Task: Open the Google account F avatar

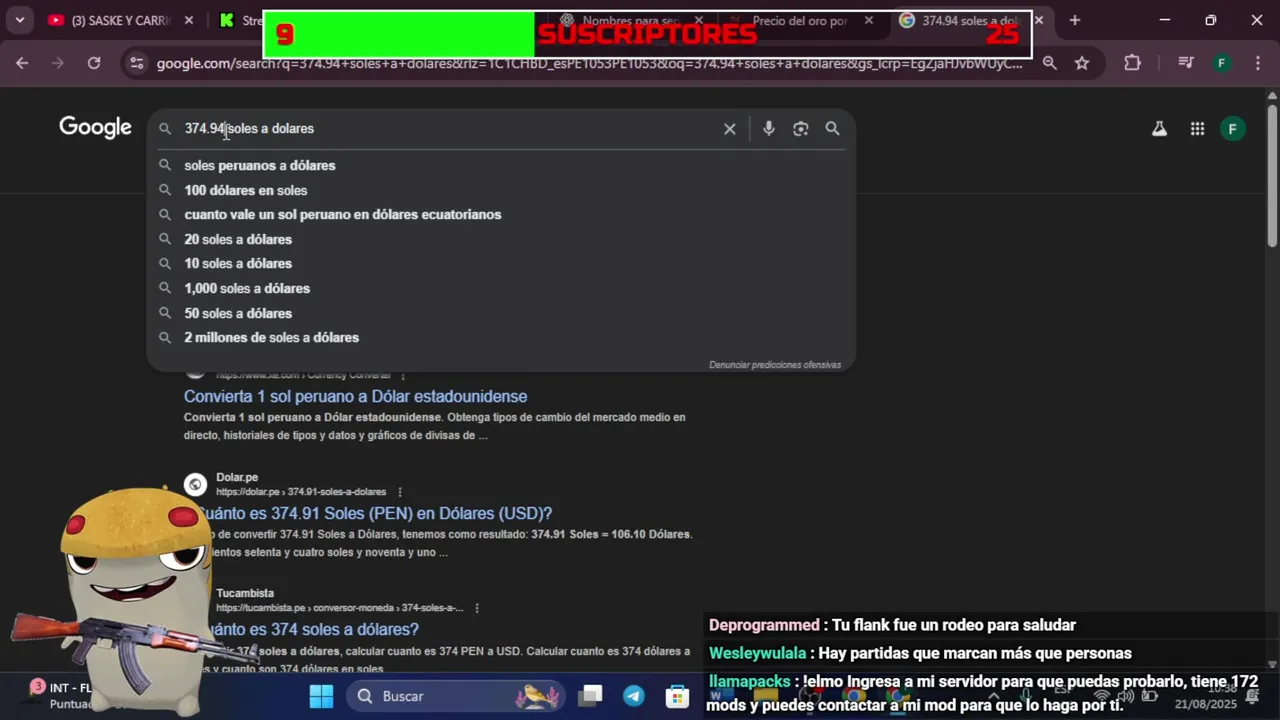Action: pyautogui.click(x=1233, y=128)
